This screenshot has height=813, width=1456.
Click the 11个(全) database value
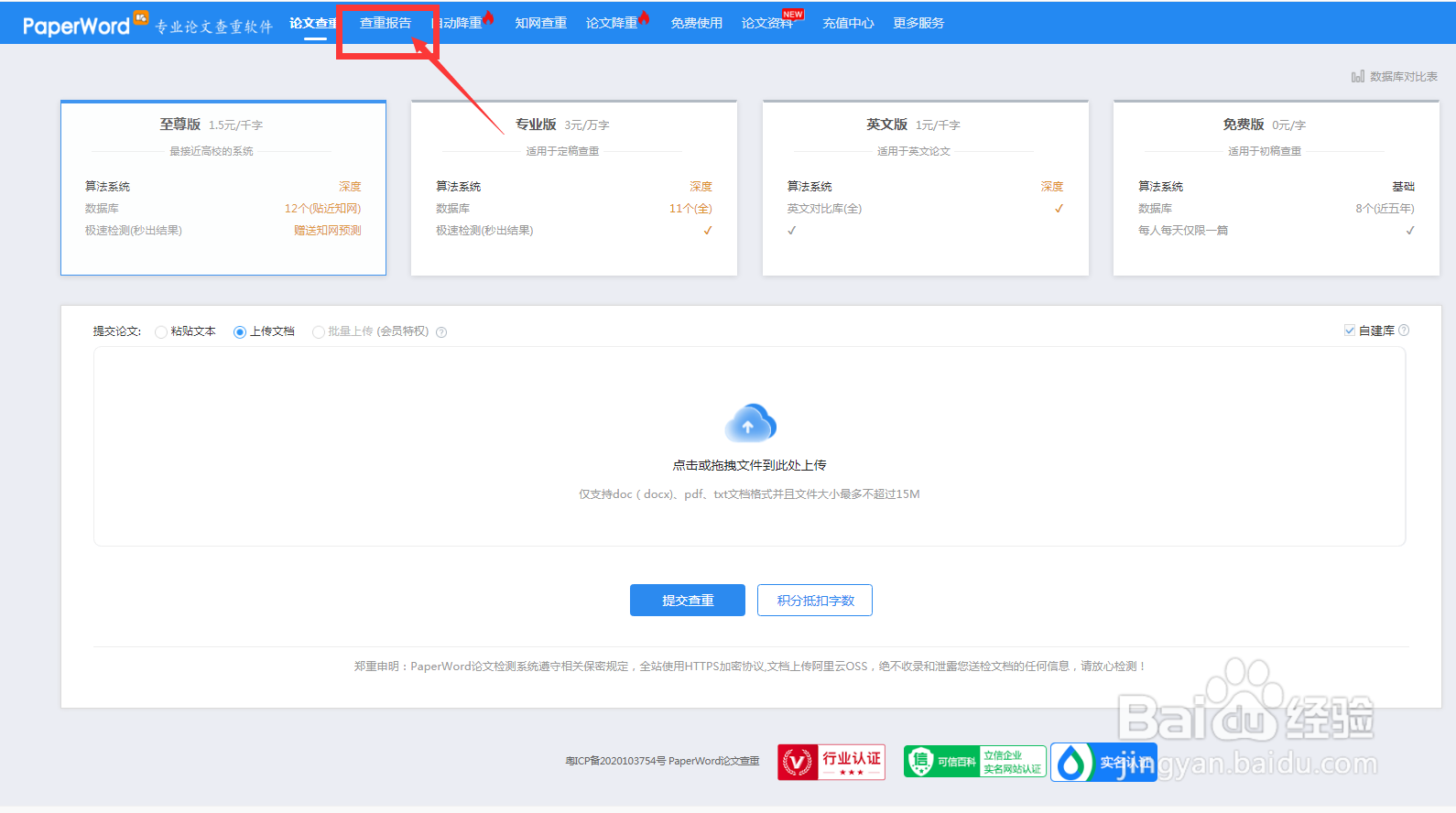[690, 209]
